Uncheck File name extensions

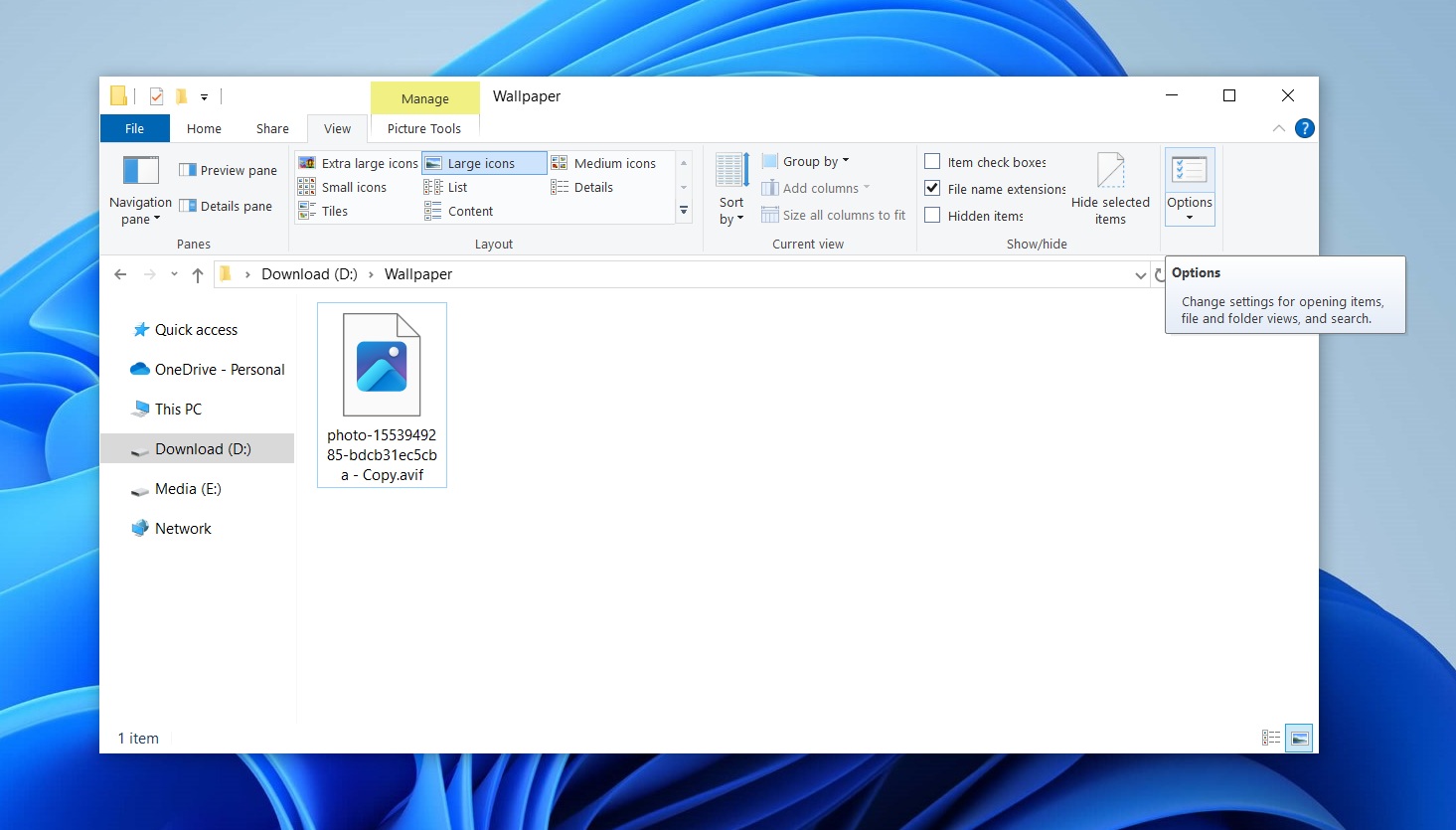[932, 188]
